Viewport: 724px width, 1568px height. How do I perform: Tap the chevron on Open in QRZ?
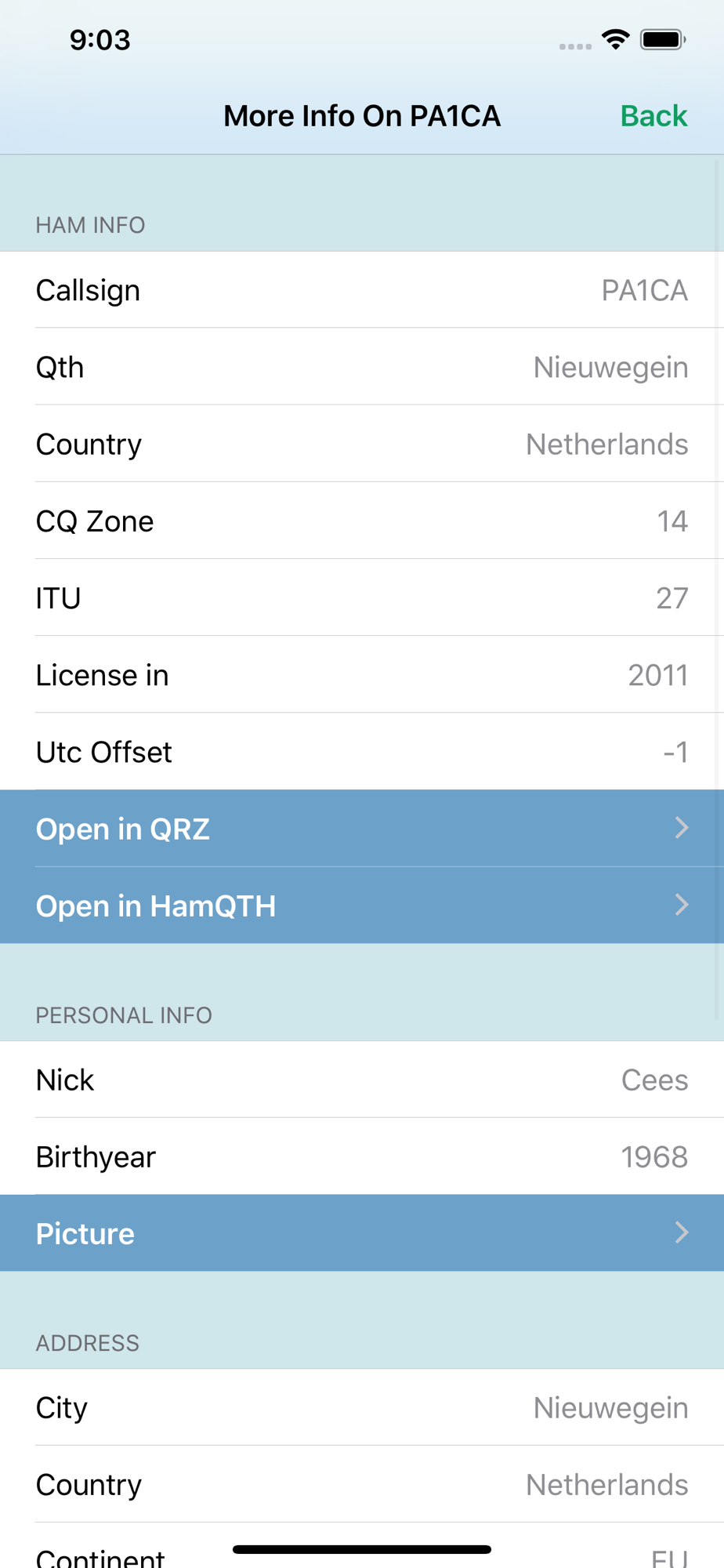pos(682,828)
